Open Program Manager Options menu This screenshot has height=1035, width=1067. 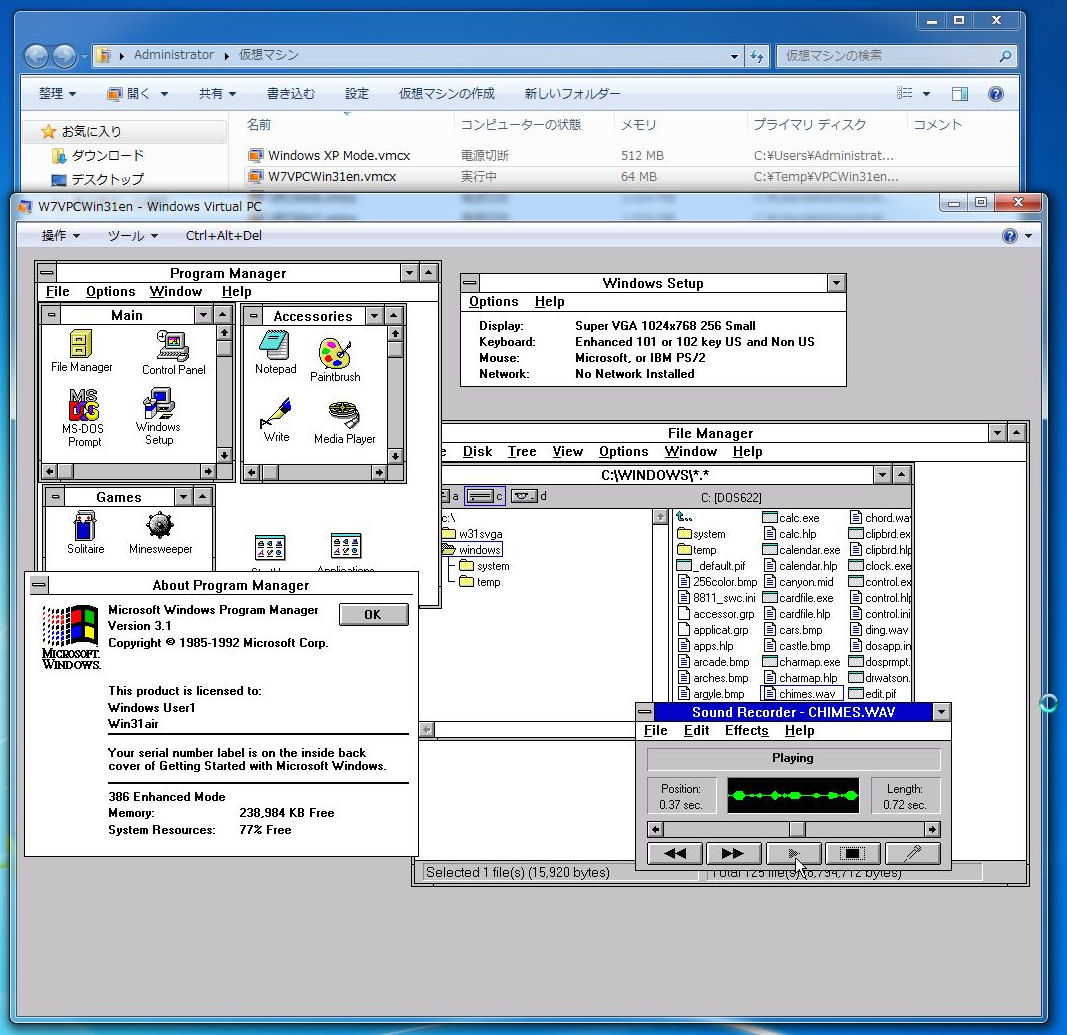click(111, 292)
